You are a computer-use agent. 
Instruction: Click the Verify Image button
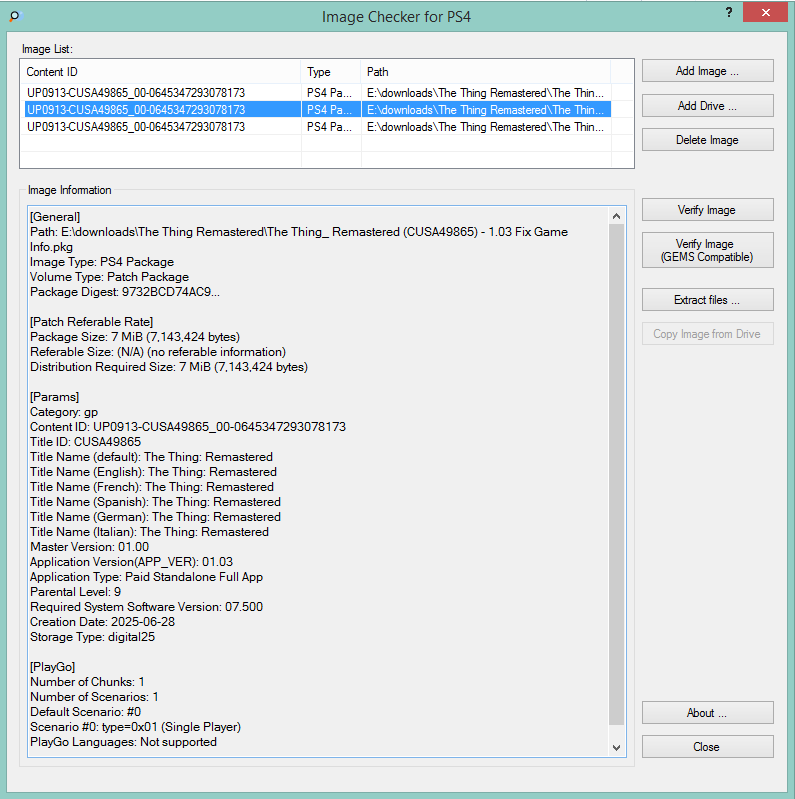click(707, 209)
